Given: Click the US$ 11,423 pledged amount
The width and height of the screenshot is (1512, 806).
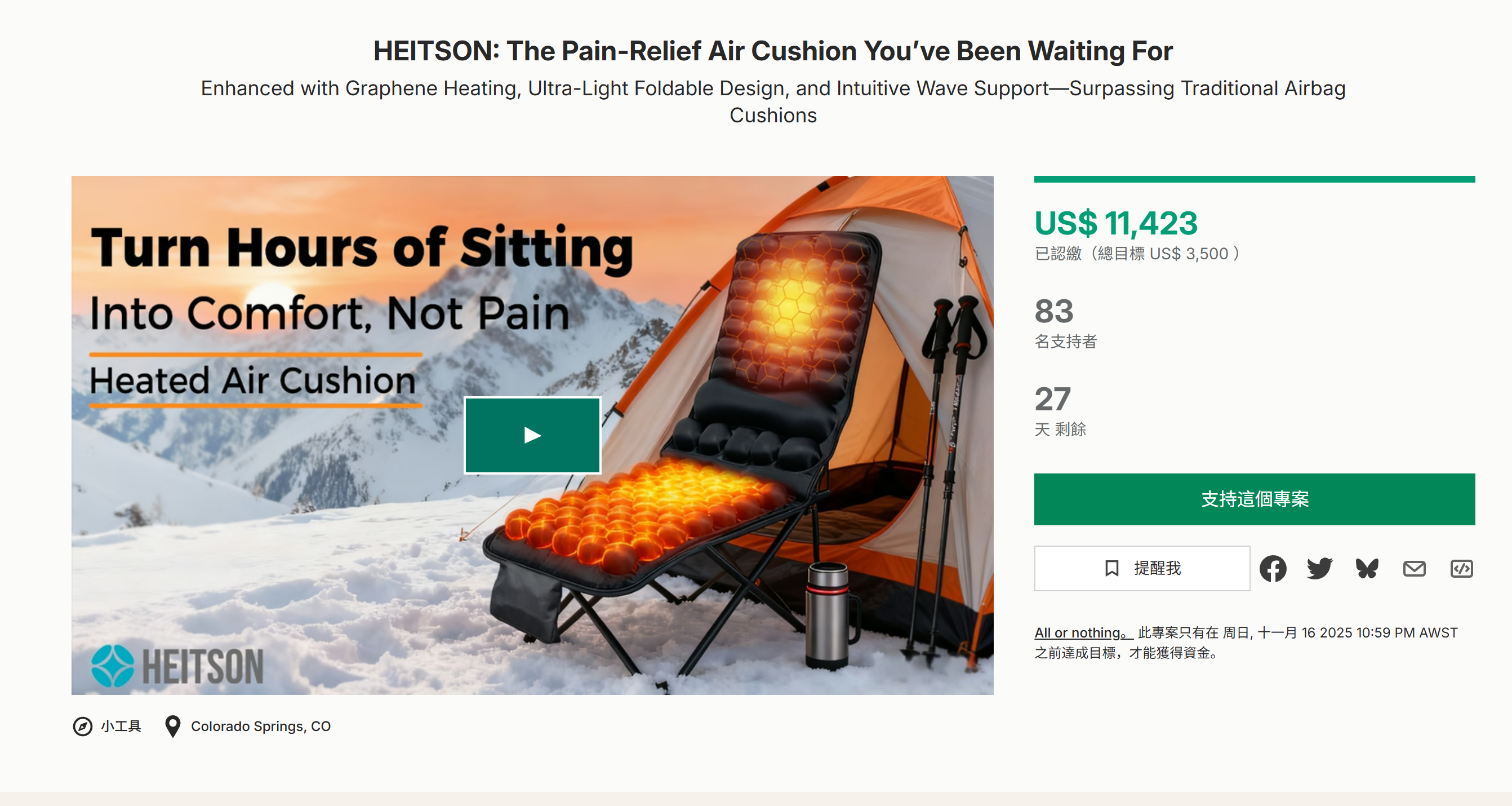Looking at the screenshot, I should (1116, 223).
